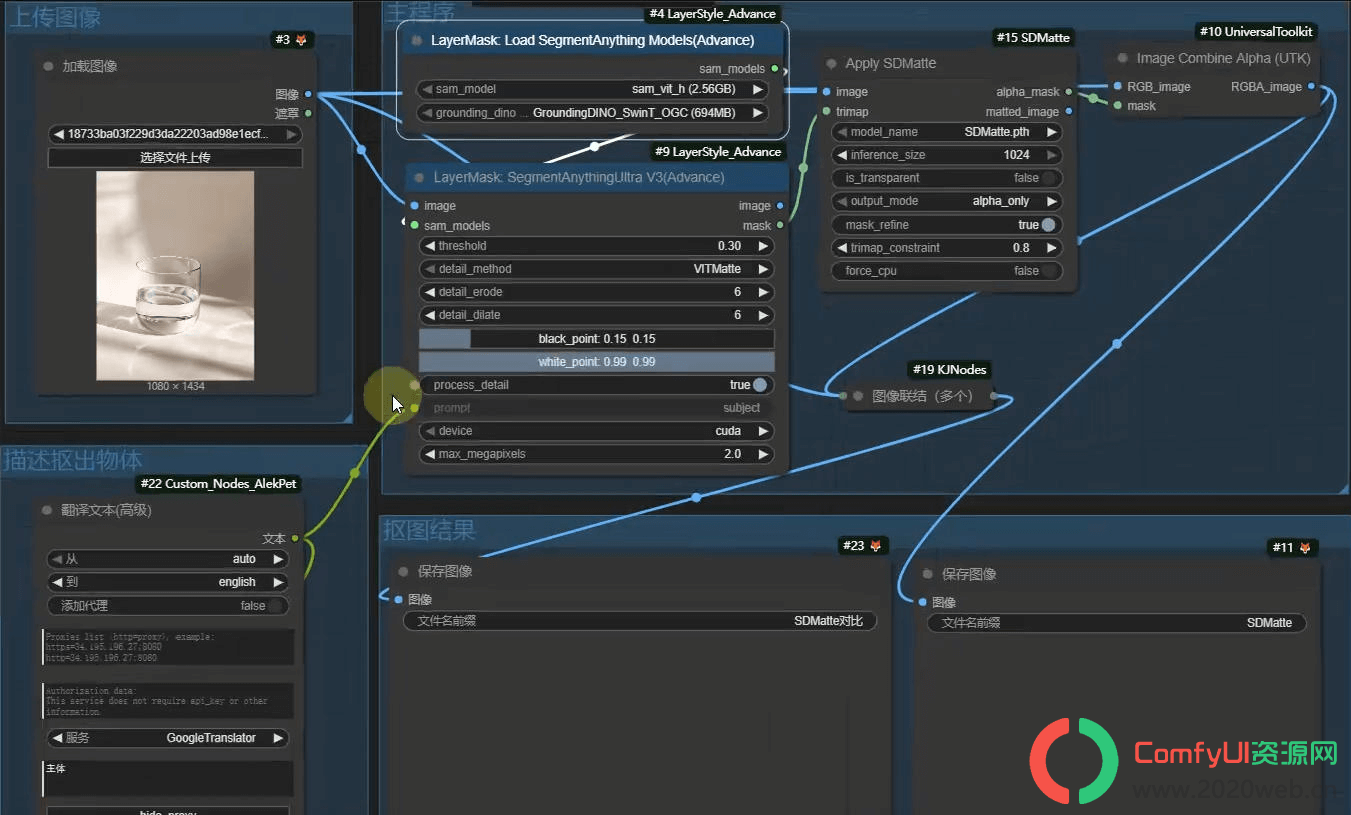The height and width of the screenshot is (815, 1351).
Task: Increase threshold with its right arrow
Action: pyautogui.click(x=762, y=246)
